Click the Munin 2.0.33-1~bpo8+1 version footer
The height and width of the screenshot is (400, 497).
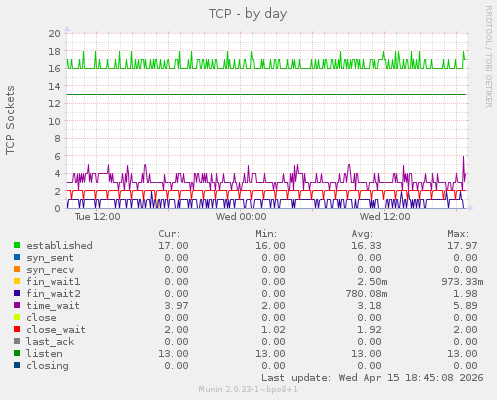(248, 389)
